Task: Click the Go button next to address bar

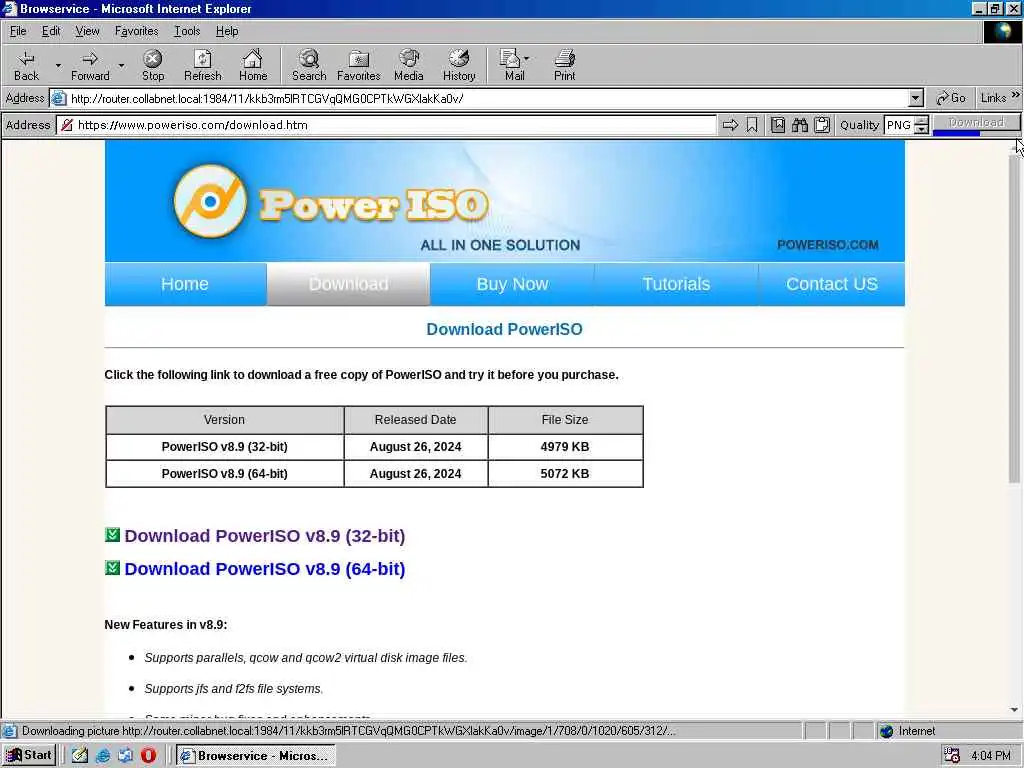Action: pos(951,98)
